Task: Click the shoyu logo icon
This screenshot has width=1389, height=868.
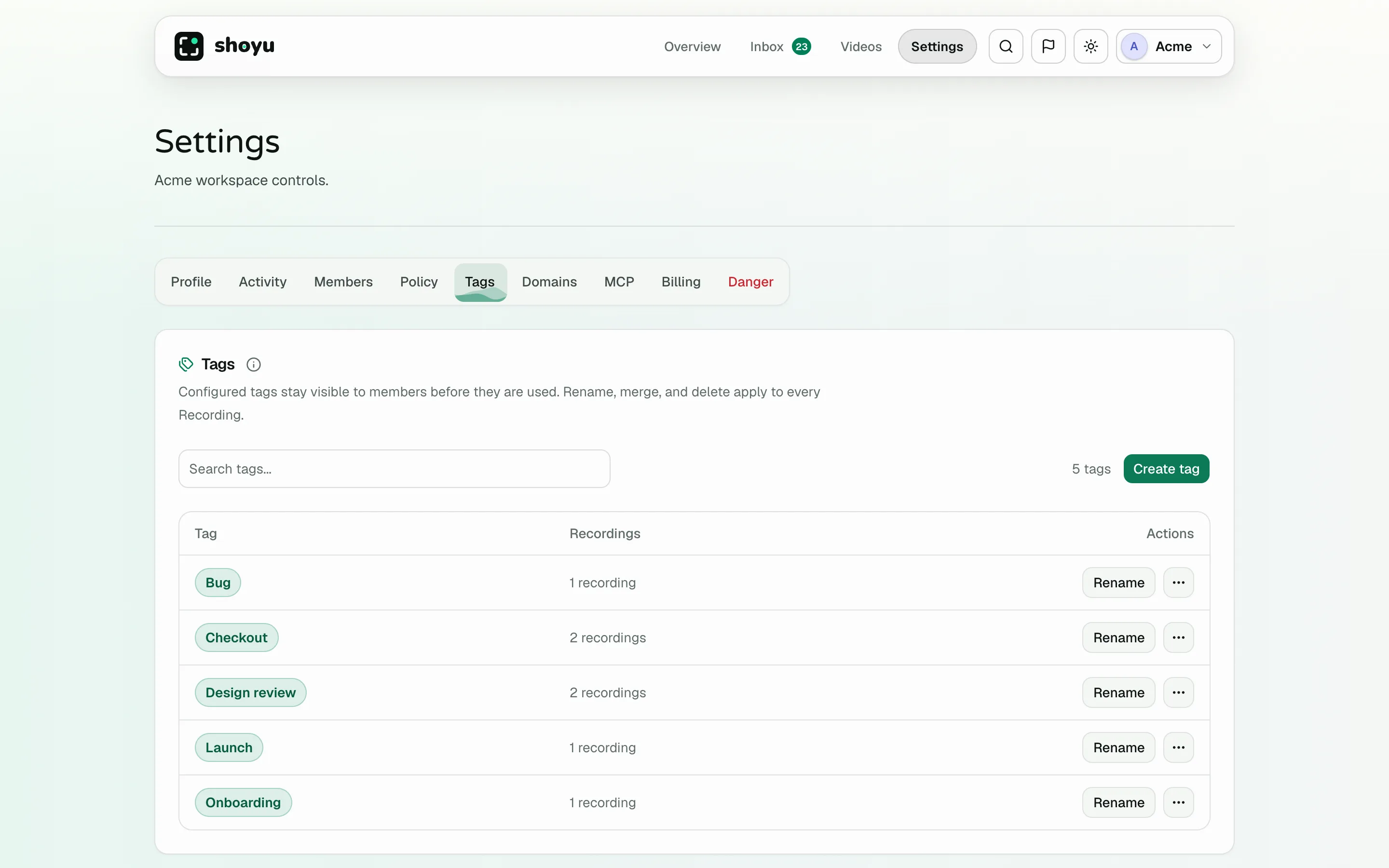Action: (189, 46)
